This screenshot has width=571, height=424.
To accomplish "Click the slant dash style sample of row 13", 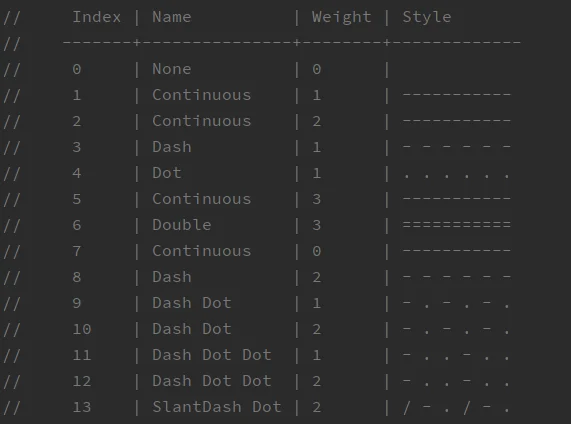I will (456, 408).
